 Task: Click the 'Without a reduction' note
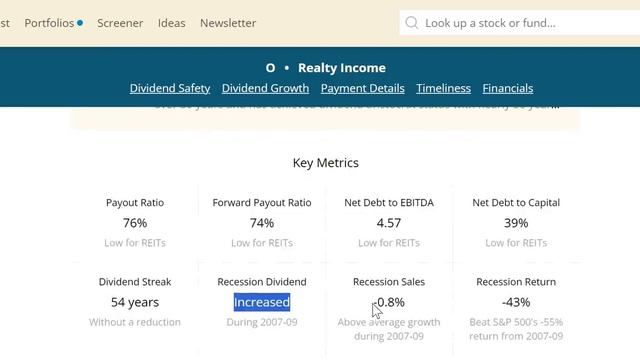tap(135, 322)
